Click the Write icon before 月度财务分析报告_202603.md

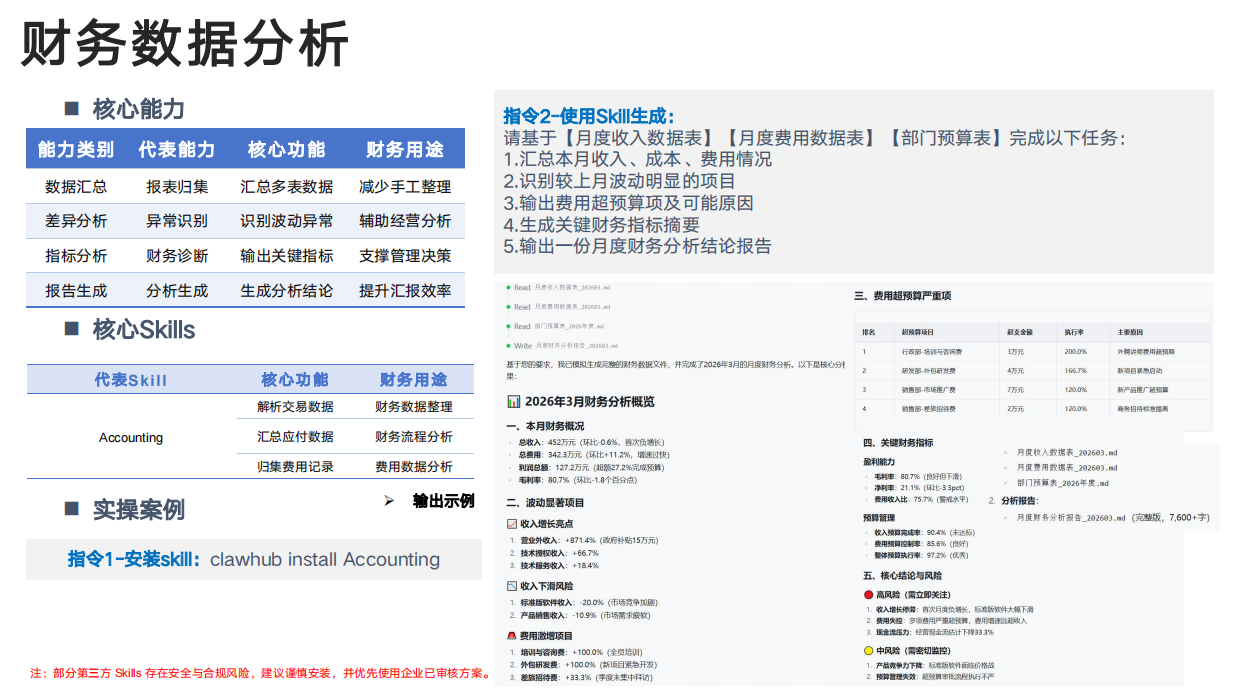tap(509, 345)
